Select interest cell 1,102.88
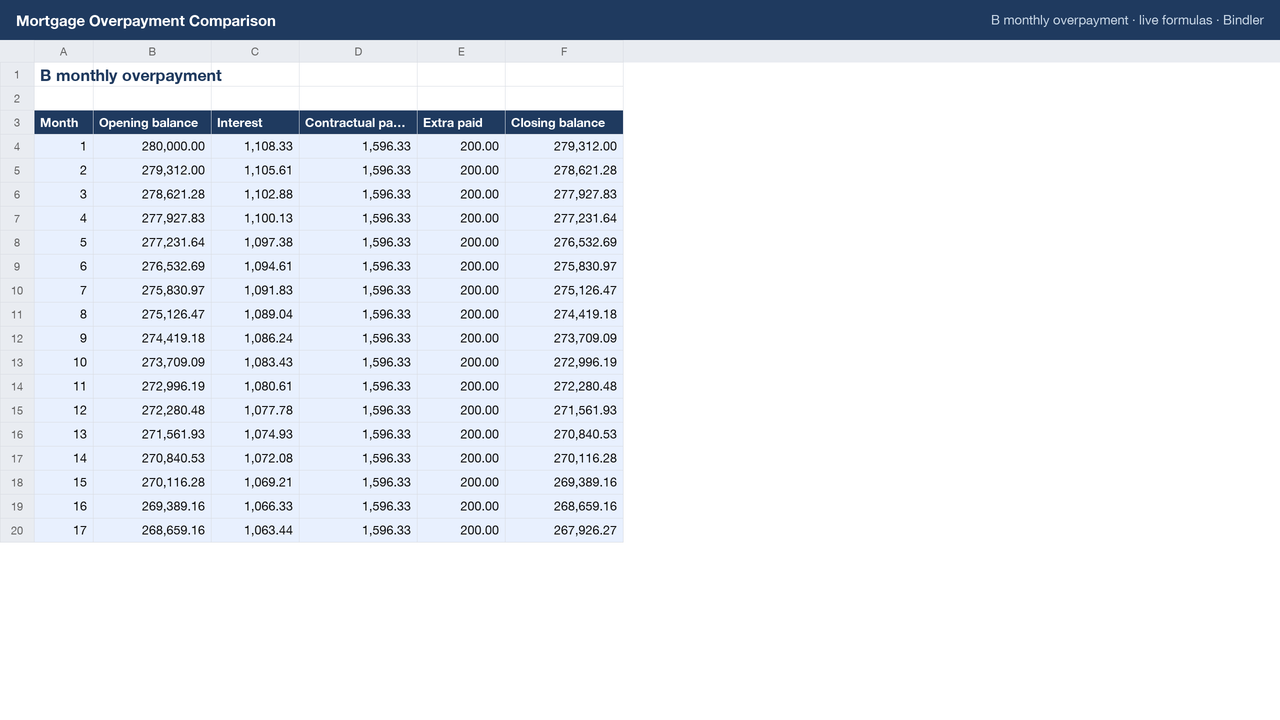The height and width of the screenshot is (720, 1280). pos(255,195)
